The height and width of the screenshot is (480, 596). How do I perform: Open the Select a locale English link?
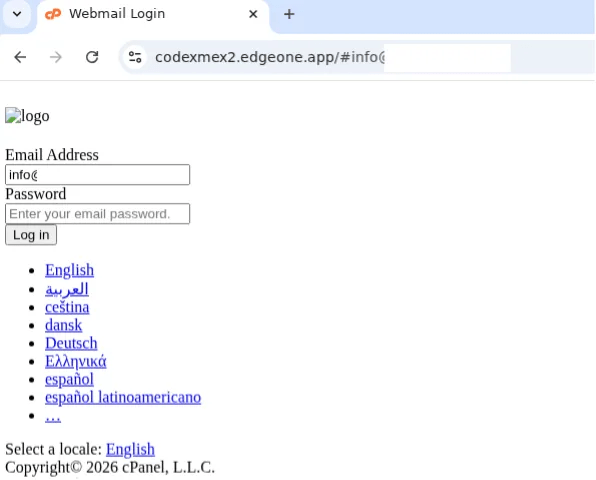click(130, 449)
